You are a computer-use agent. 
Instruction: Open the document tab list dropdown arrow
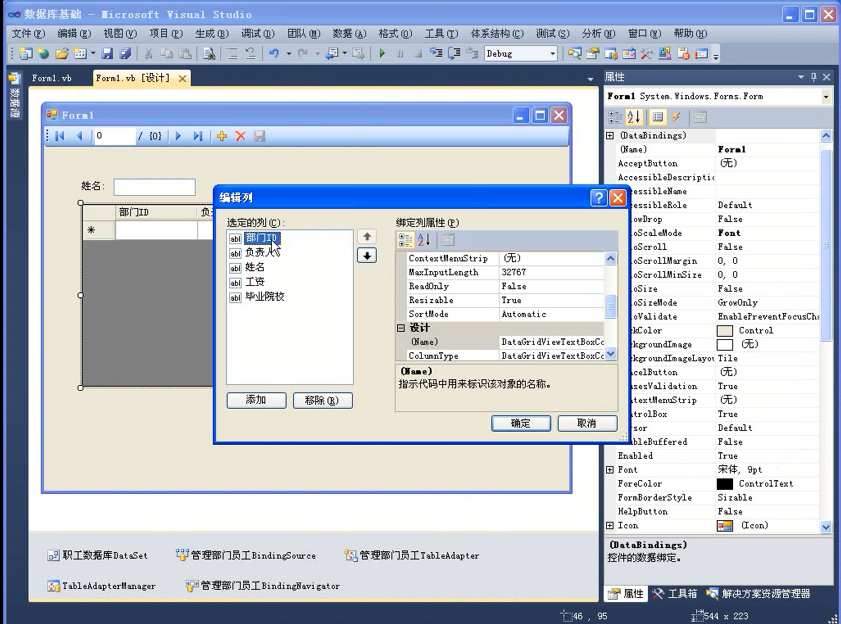click(590, 79)
